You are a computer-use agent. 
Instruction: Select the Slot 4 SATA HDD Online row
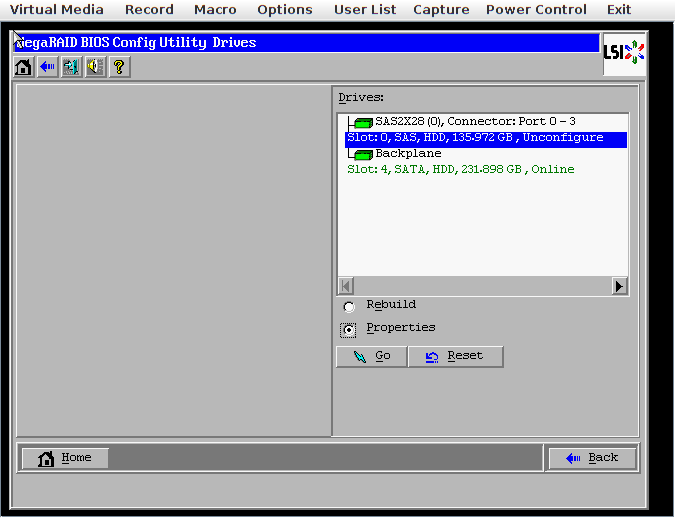tap(461, 169)
